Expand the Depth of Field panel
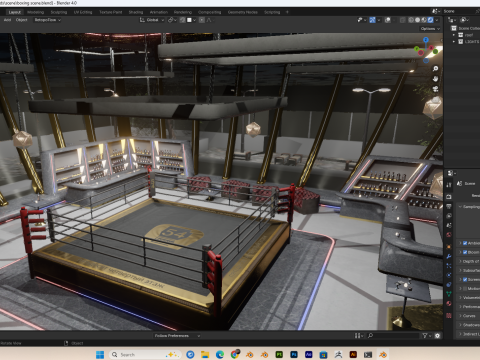 click(469, 261)
